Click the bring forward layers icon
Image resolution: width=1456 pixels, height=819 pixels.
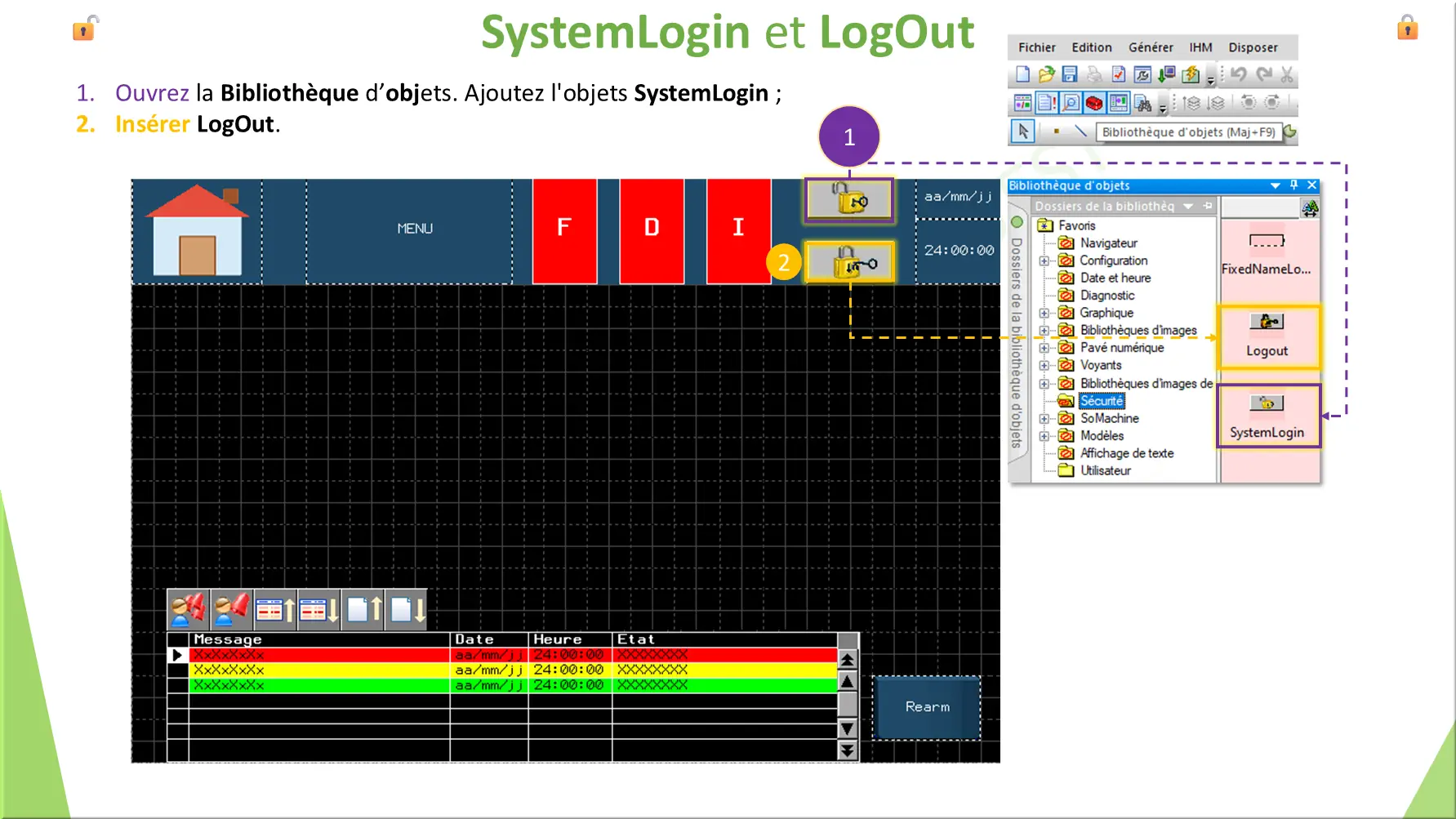pos(1192,103)
